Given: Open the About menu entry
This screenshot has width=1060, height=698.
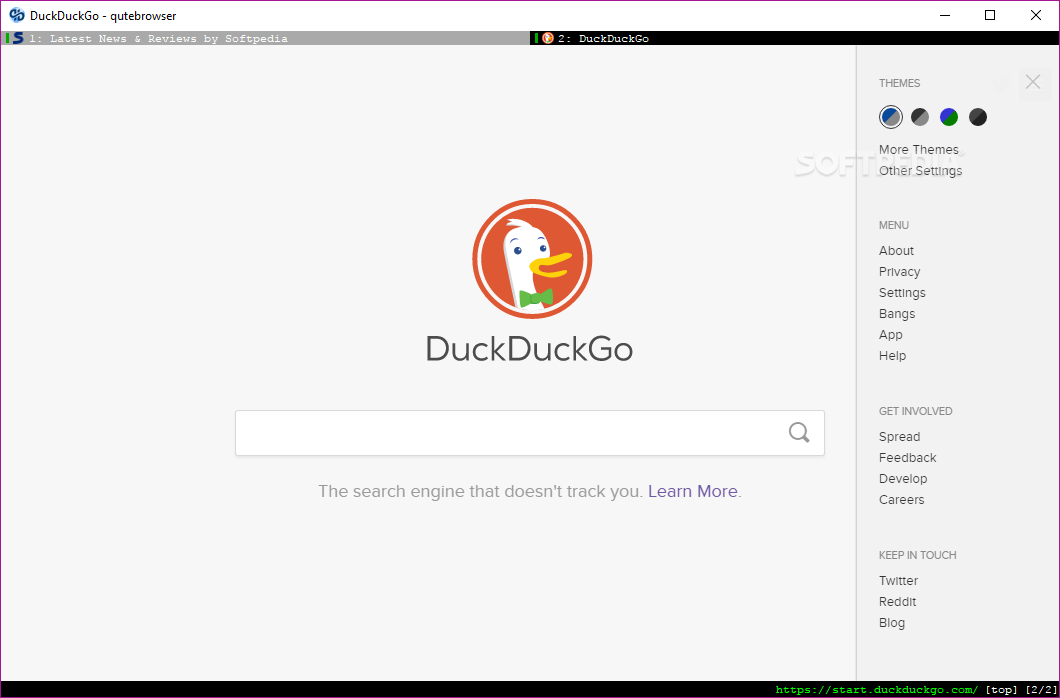Looking at the screenshot, I should (x=896, y=251).
